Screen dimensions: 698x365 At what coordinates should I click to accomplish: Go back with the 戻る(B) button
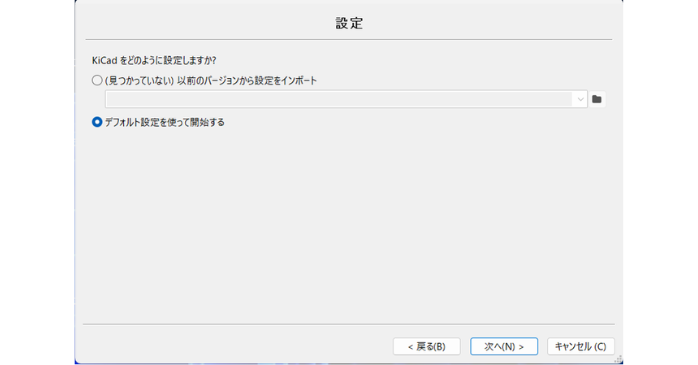[x=426, y=346]
